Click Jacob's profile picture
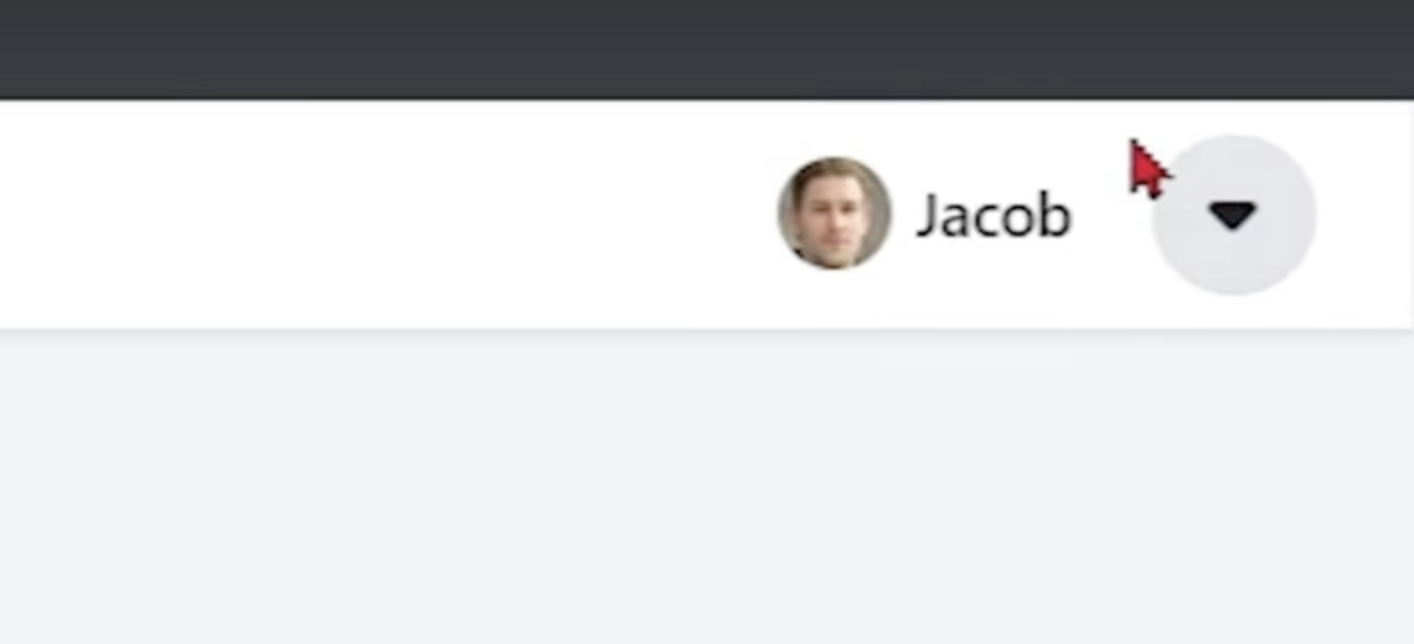1414x644 pixels. (x=834, y=213)
